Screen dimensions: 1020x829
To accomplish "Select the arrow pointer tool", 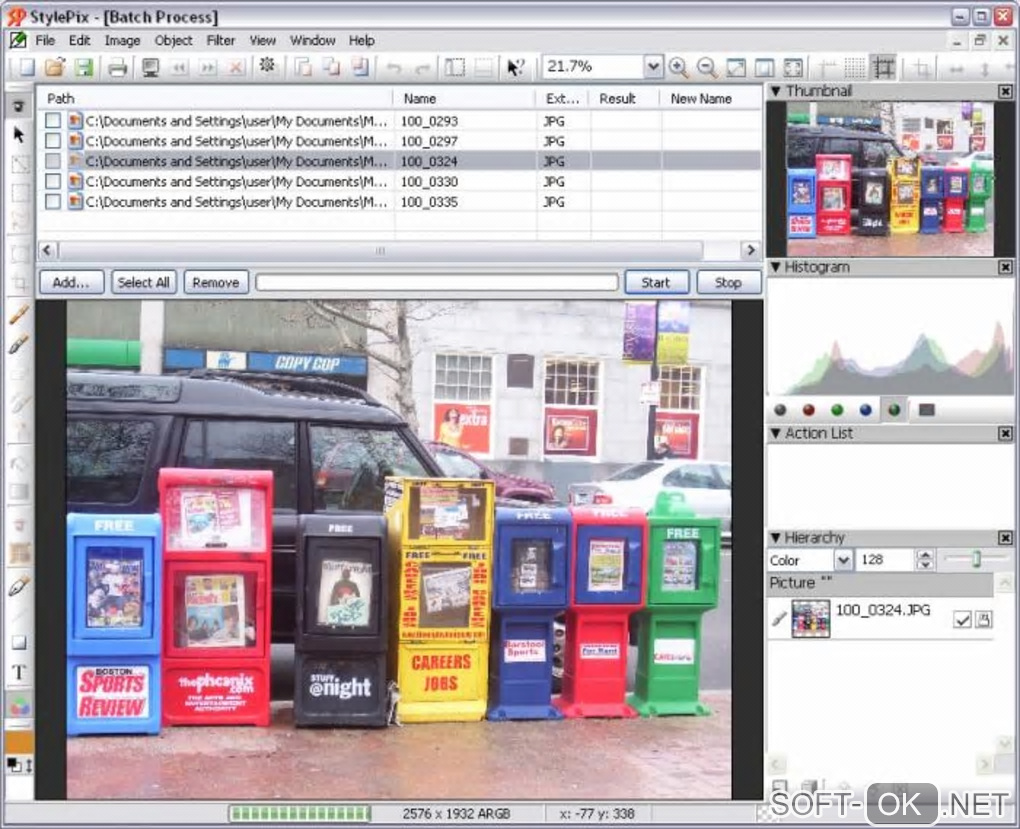I will tap(19, 135).
